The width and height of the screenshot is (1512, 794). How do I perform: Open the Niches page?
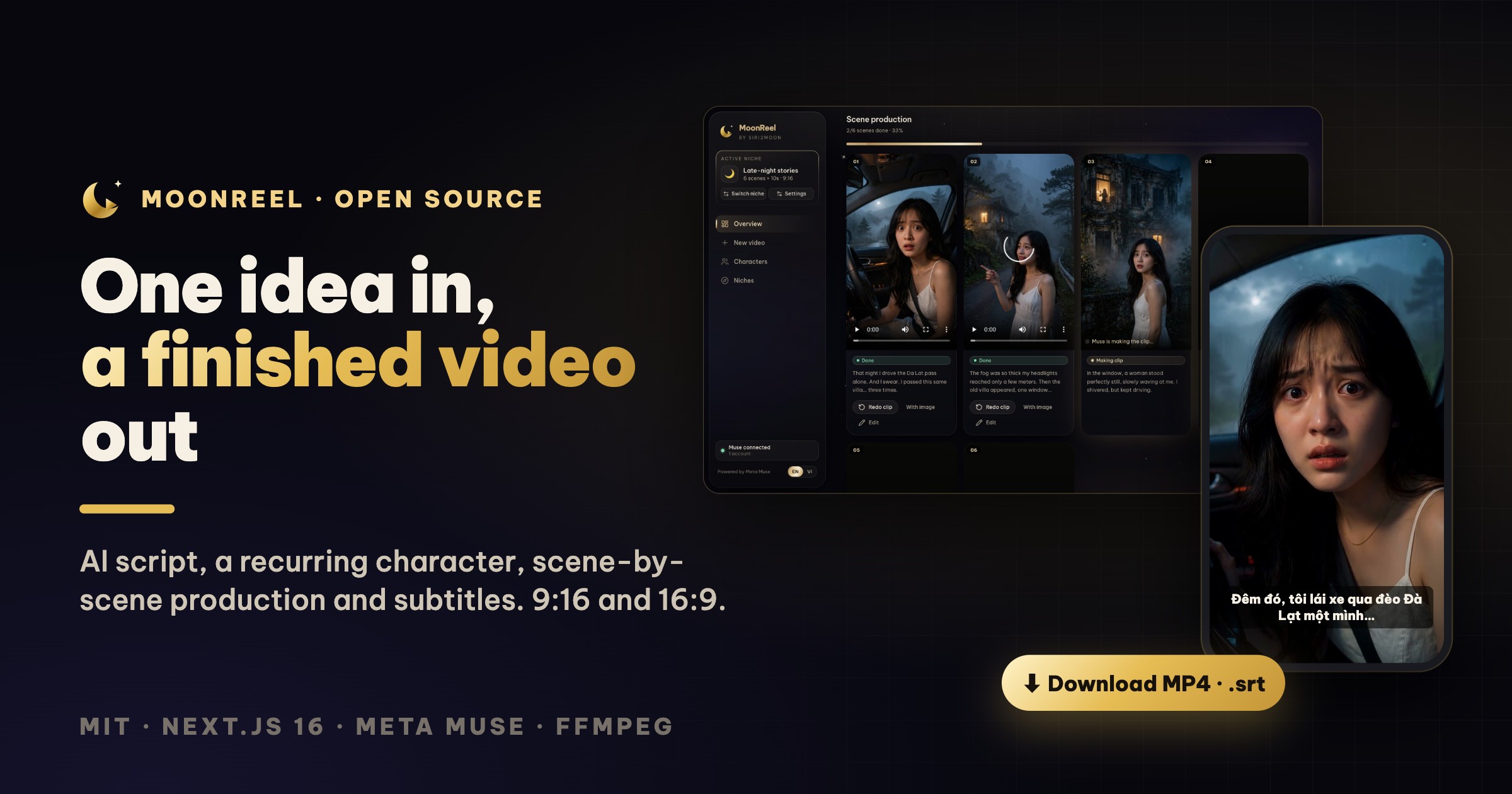coord(766,280)
